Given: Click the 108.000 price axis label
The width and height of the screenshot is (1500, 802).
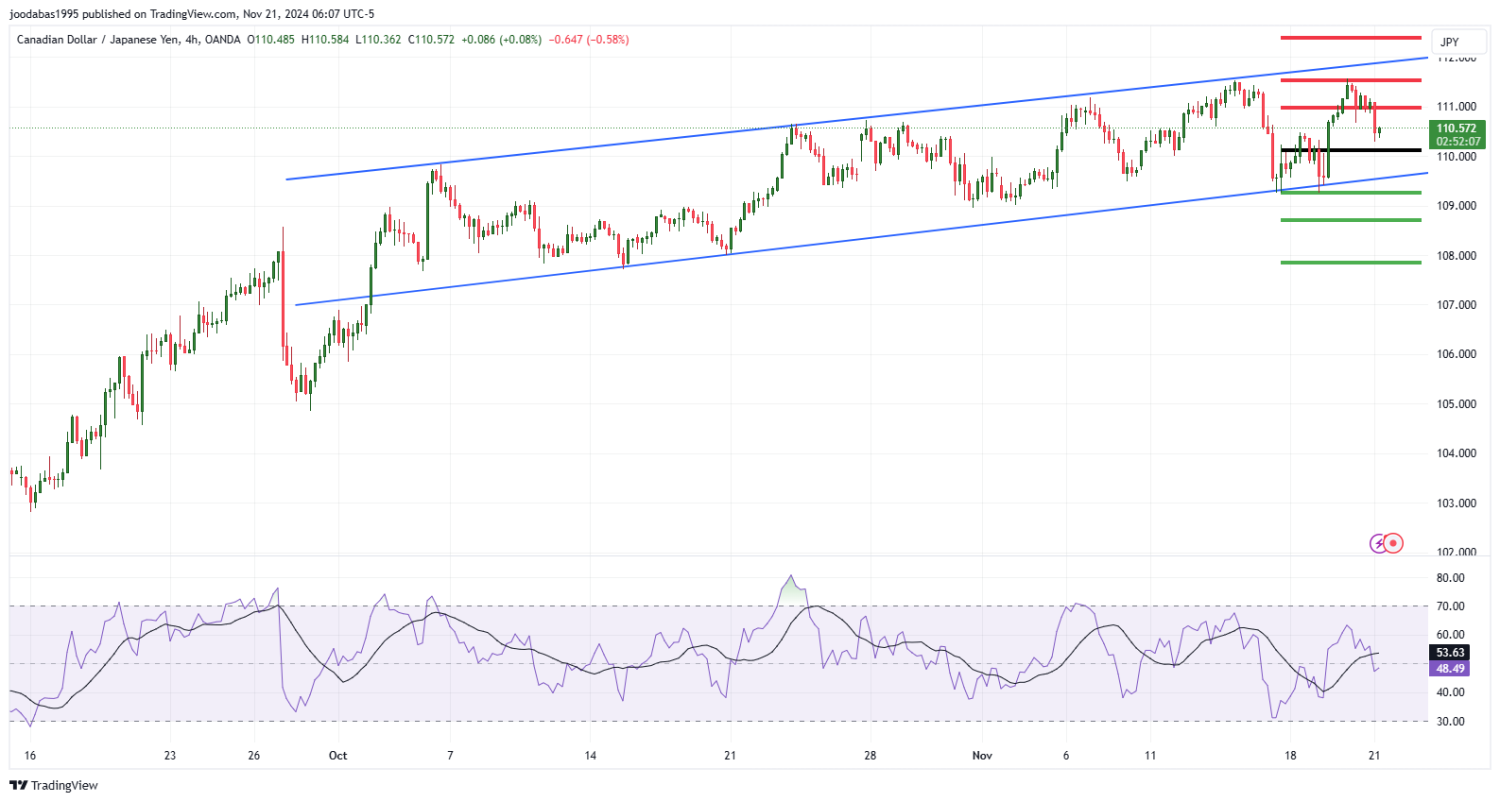Looking at the screenshot, I should tap(1456, 256).
